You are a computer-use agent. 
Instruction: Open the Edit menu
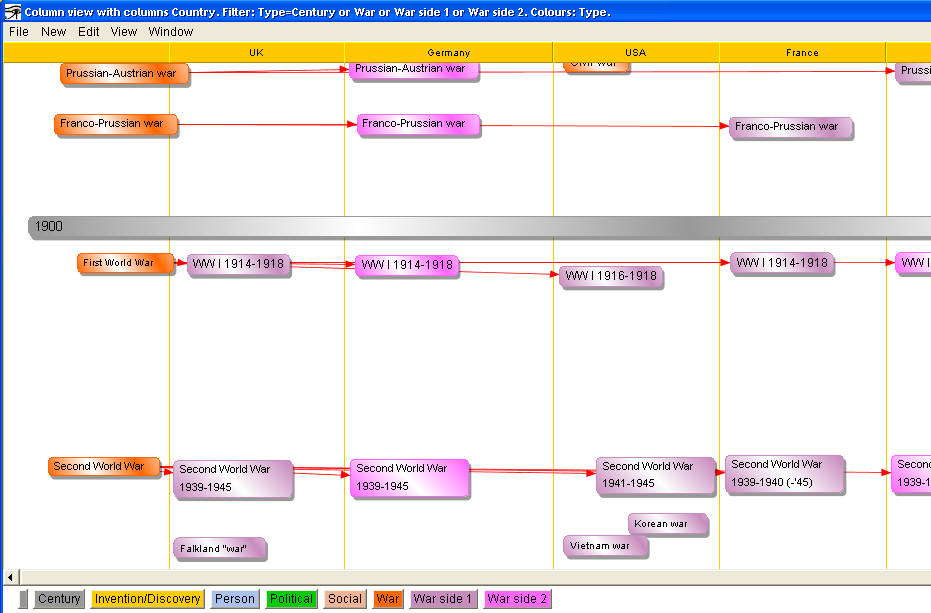89,31
